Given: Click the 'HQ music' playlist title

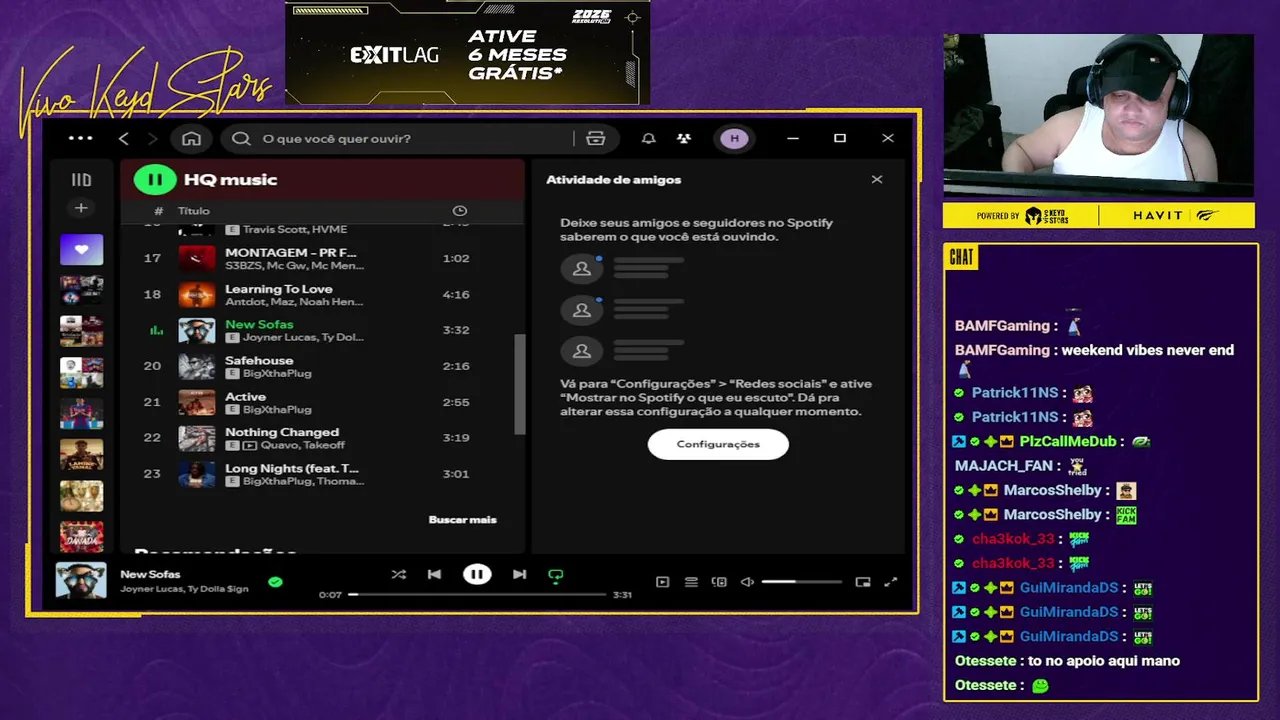Looking at the screenshot, I should point(230,180).
